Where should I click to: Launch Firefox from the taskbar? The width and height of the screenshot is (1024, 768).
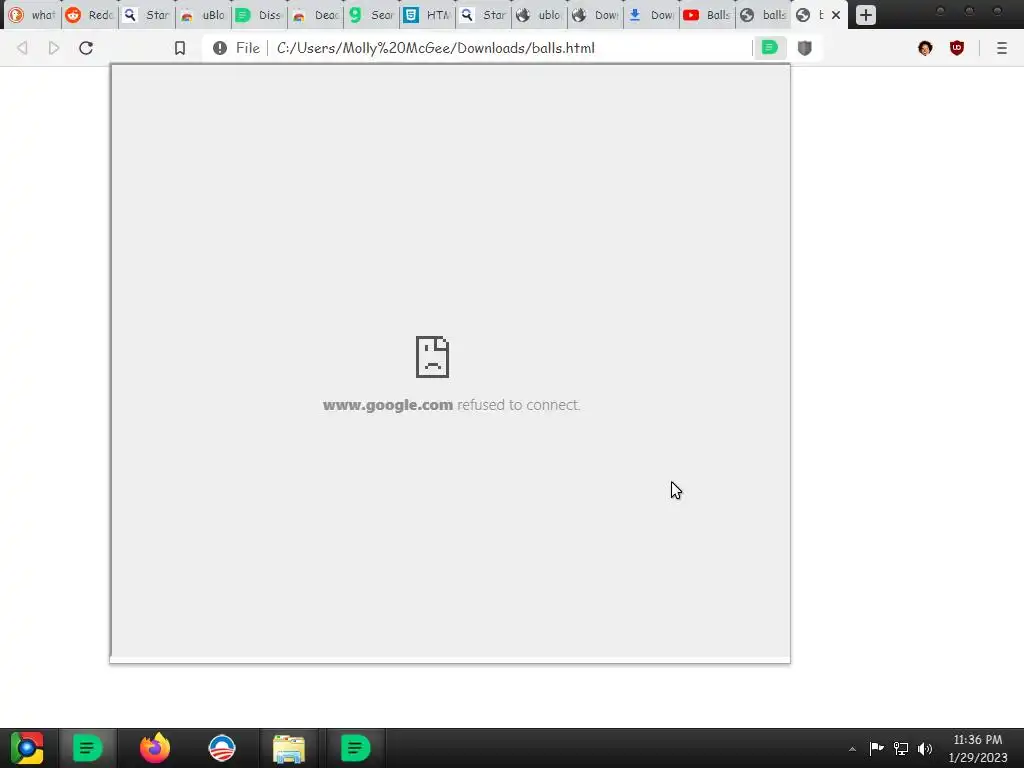point(155,748)
